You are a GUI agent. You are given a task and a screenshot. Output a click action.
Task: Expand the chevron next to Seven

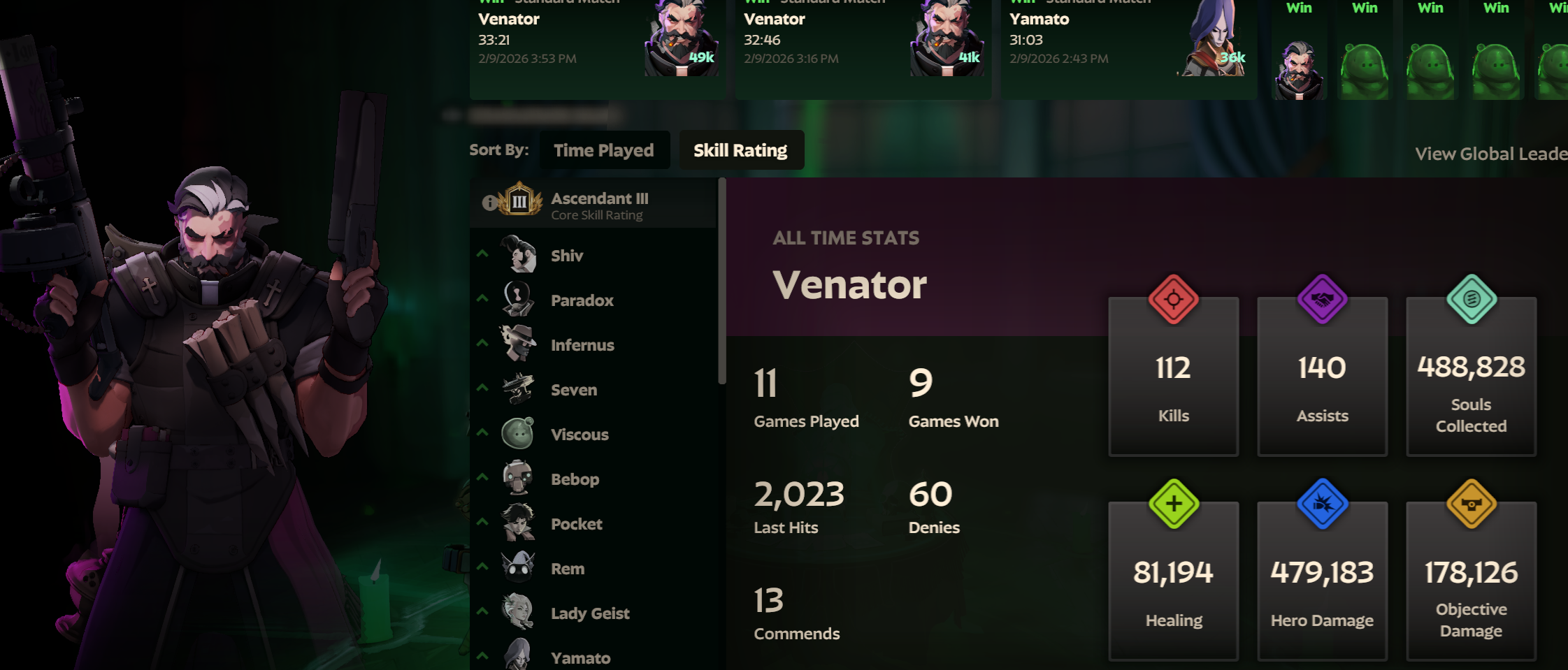482,387
